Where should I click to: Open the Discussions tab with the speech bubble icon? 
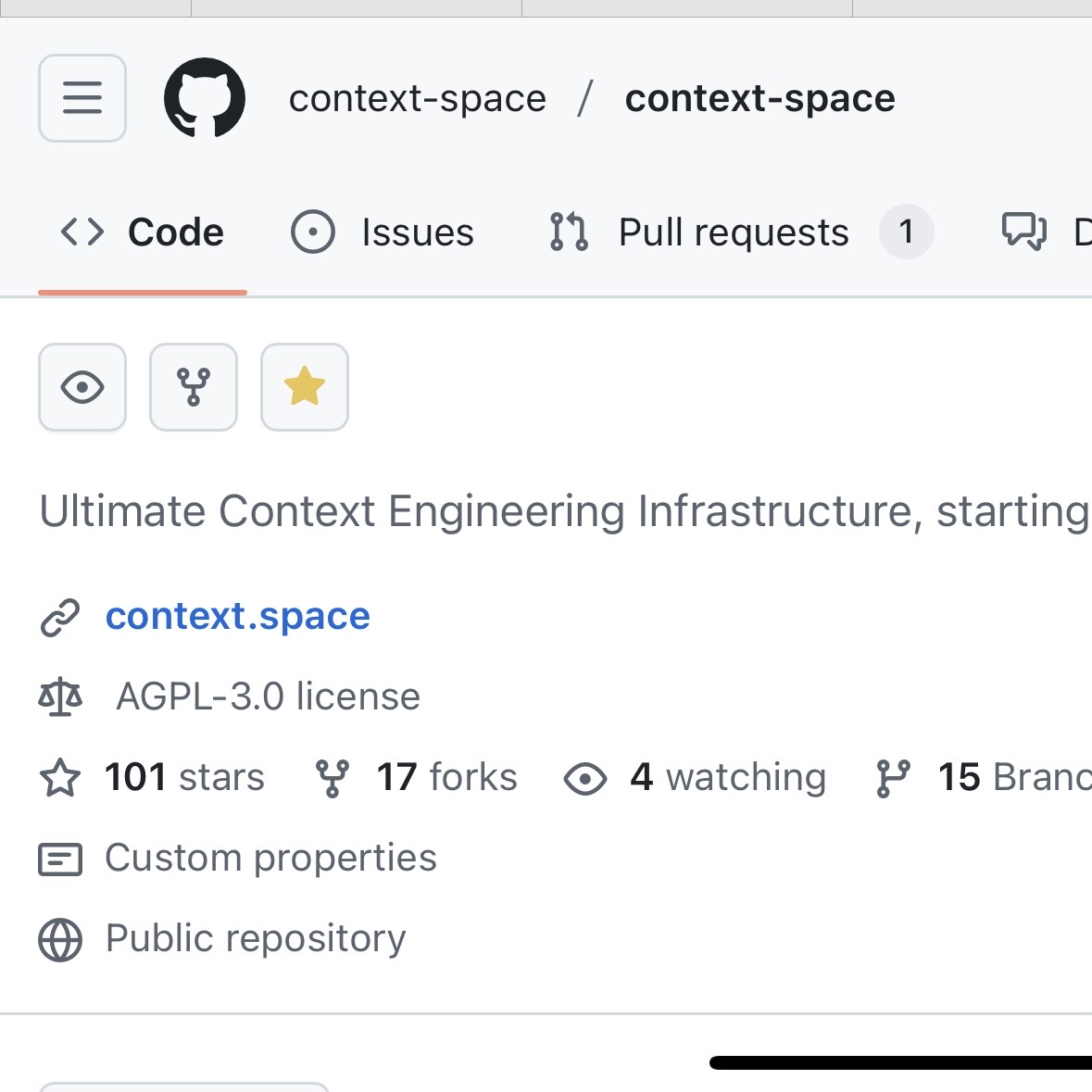[x=1045, y=232]
